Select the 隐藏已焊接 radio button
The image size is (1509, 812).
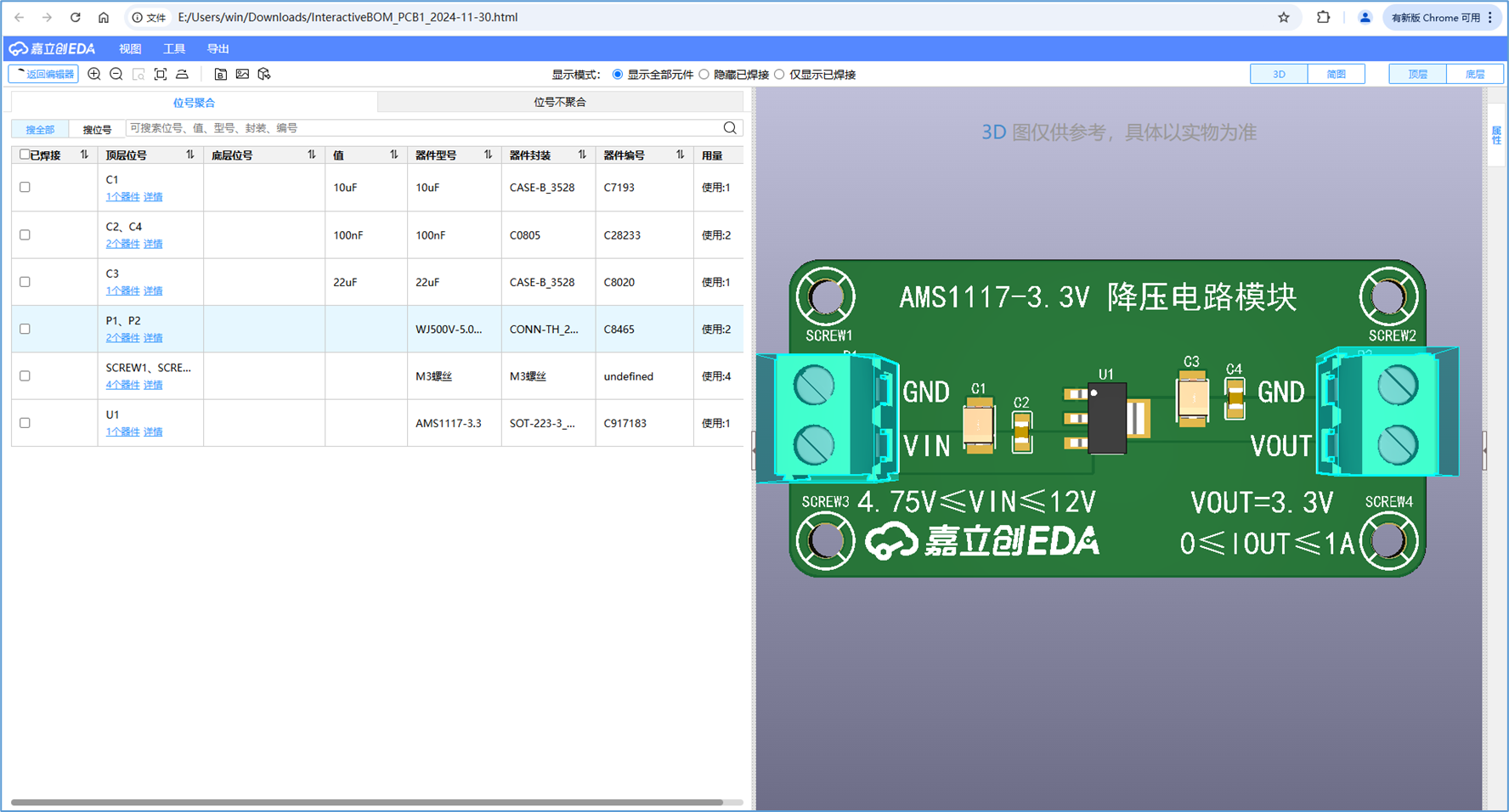click(704, 75)
